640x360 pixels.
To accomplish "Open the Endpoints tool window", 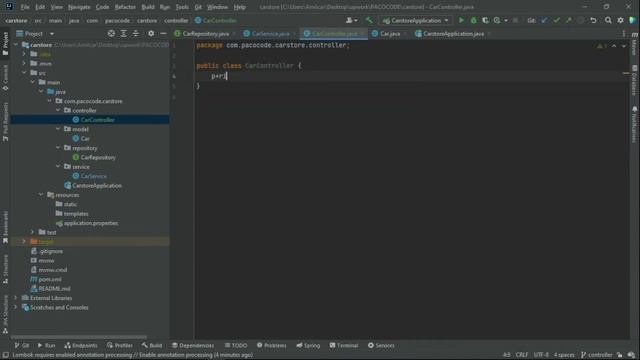I will pos(81,345).
